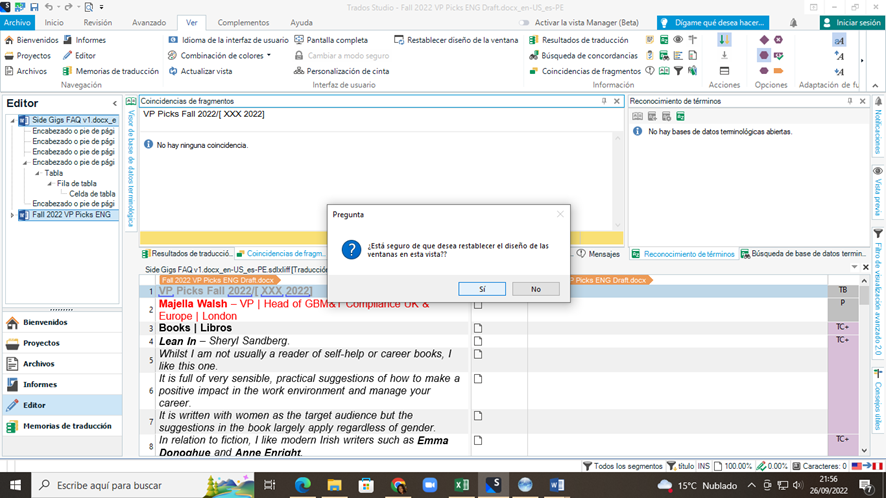Click Idioma de la interfaz de usuario
The width and height of the screenshot is (886, 498).
228,40
